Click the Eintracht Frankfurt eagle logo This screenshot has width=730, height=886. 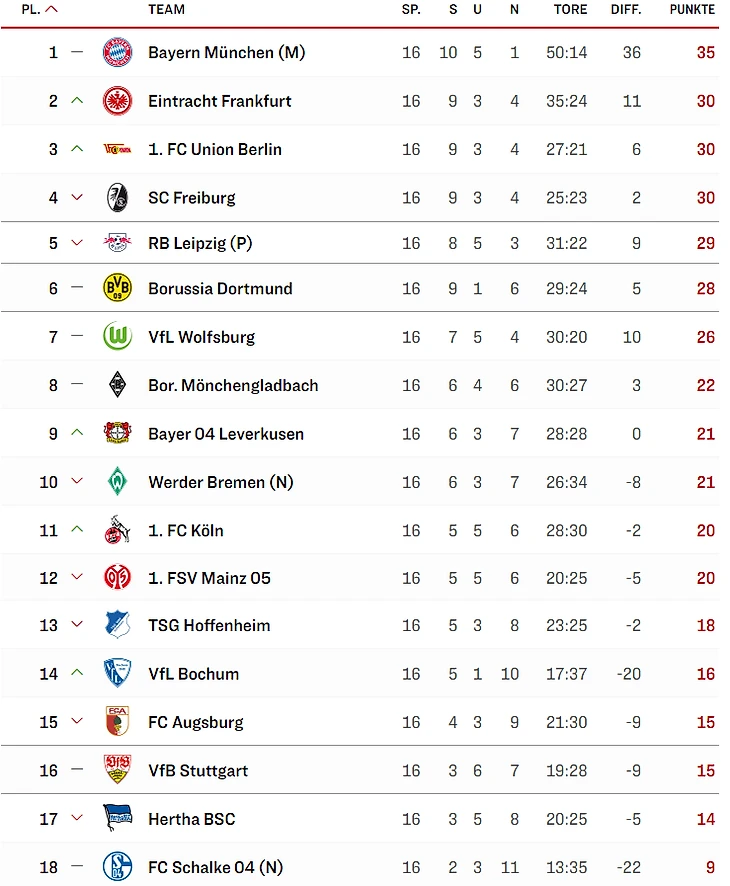[x=117, y=101]
